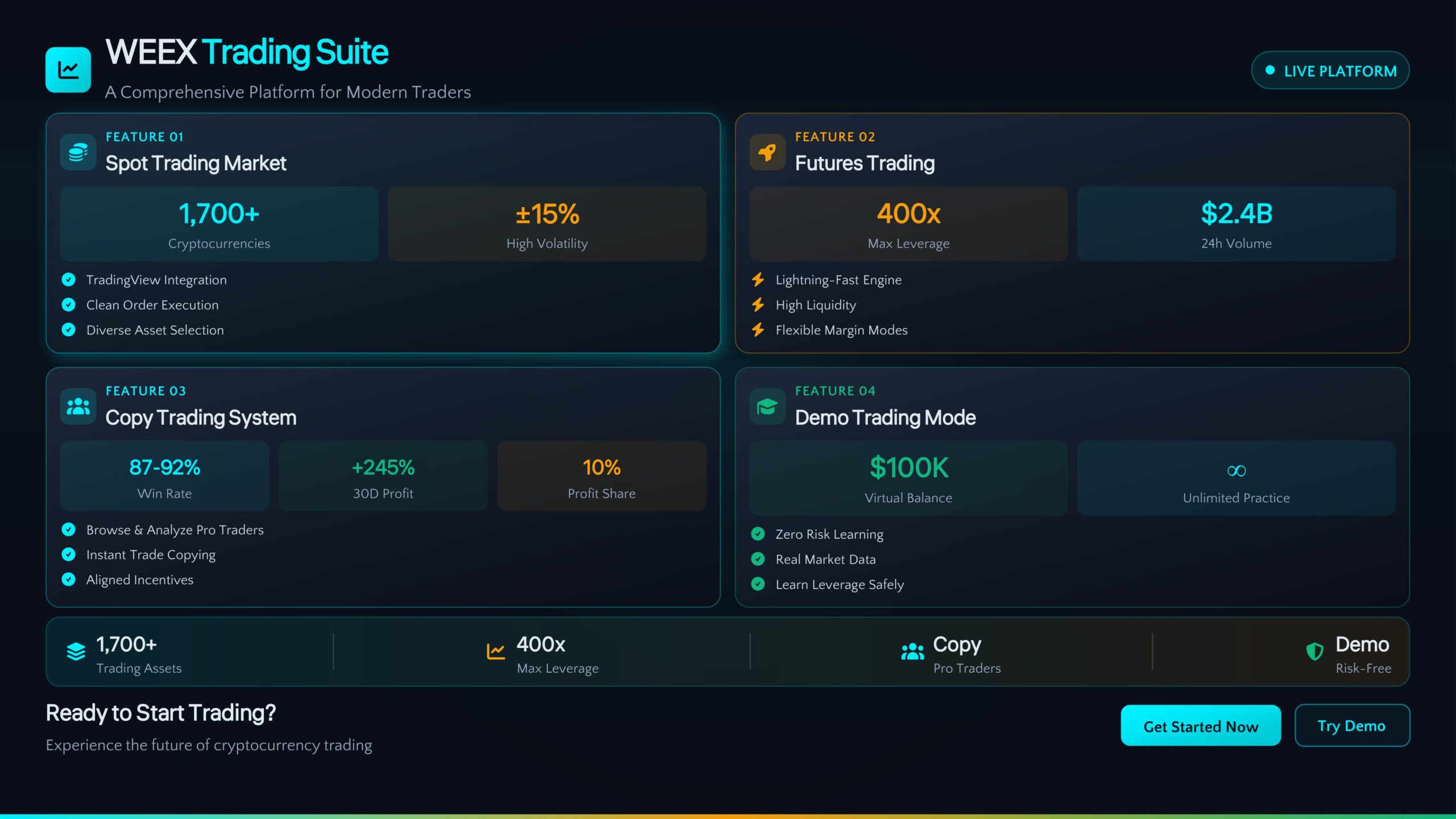Click the people icon beside Pro Traders
1456x819 pixels.
912,652
